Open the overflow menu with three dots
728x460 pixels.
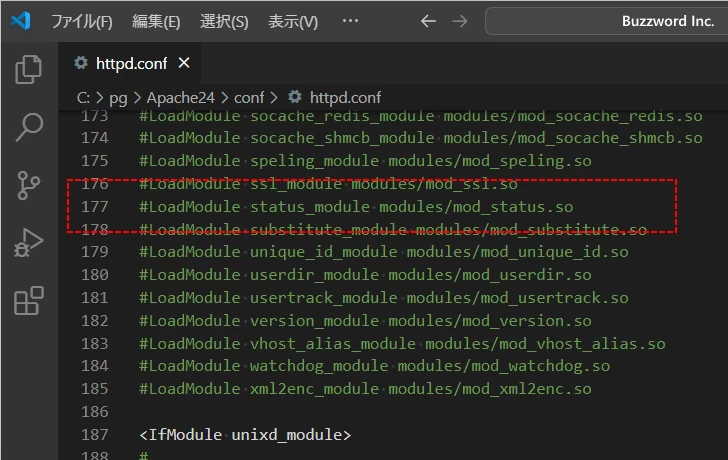350,20
